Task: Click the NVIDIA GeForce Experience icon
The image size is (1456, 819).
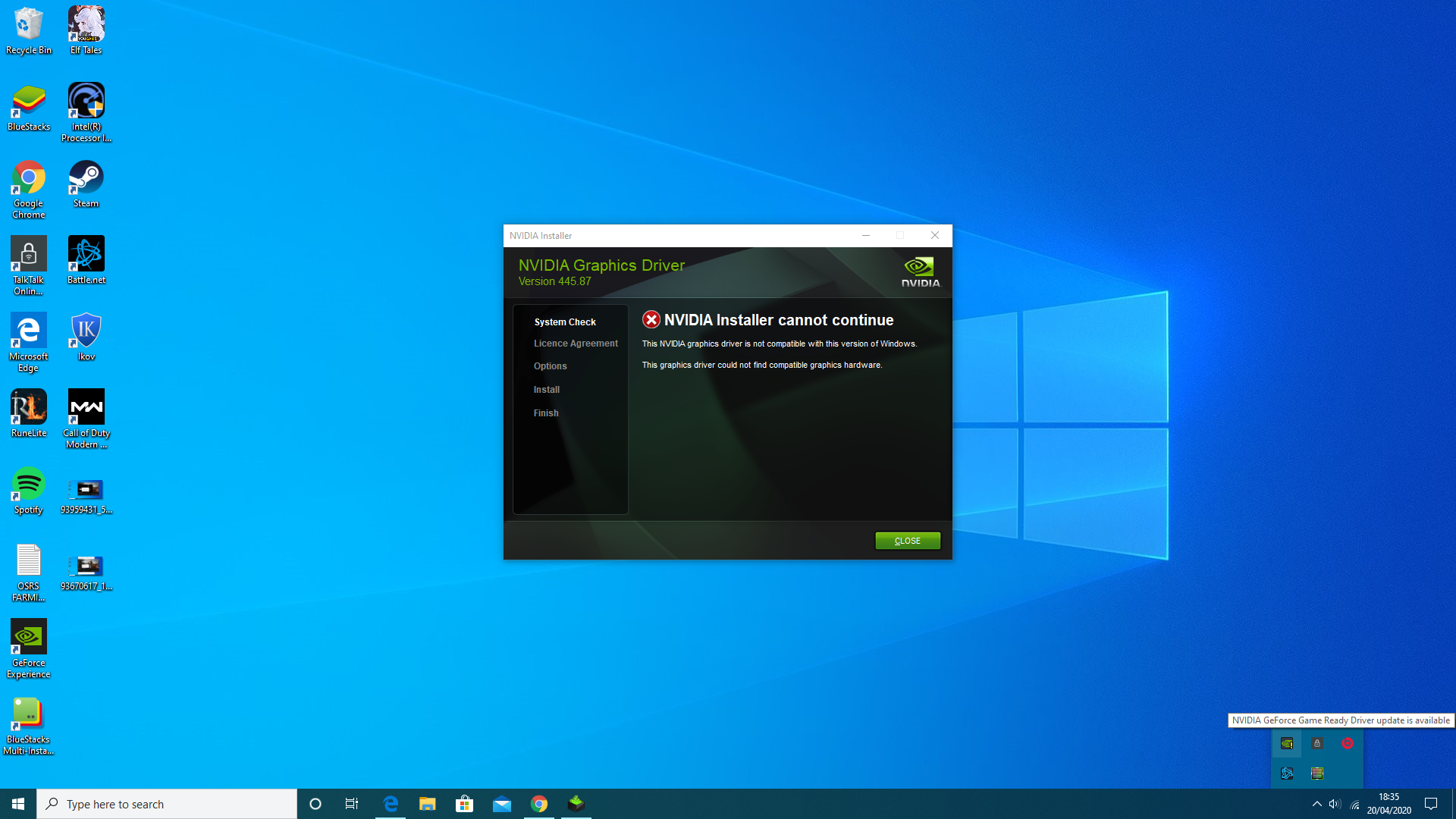Action: (28, 636)
